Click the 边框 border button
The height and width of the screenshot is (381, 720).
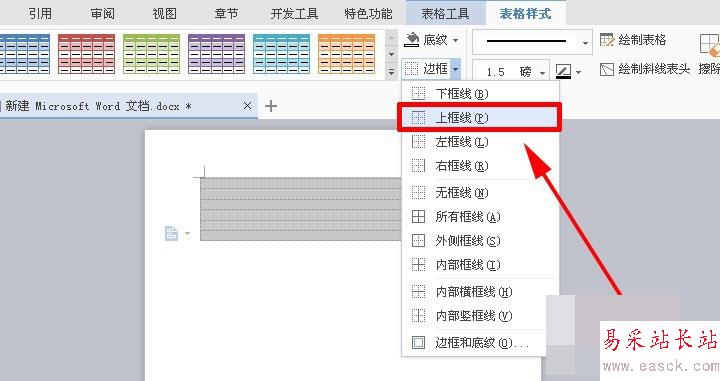(426, 69)
